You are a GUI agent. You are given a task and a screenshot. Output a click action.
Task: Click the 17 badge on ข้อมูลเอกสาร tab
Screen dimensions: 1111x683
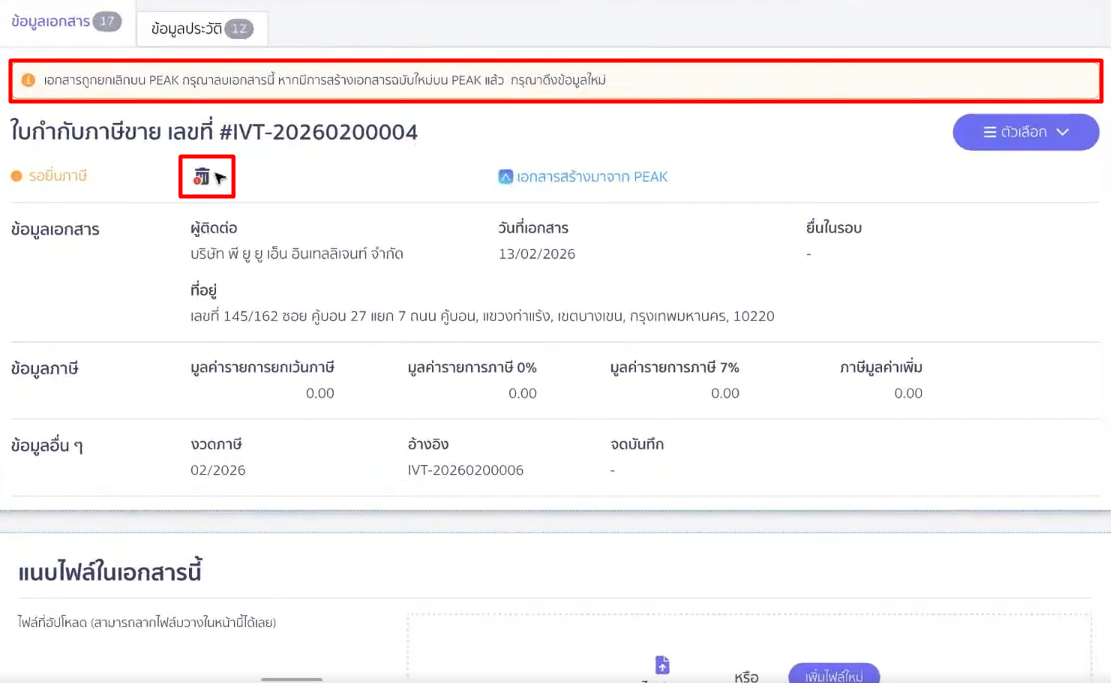(107, 21)
